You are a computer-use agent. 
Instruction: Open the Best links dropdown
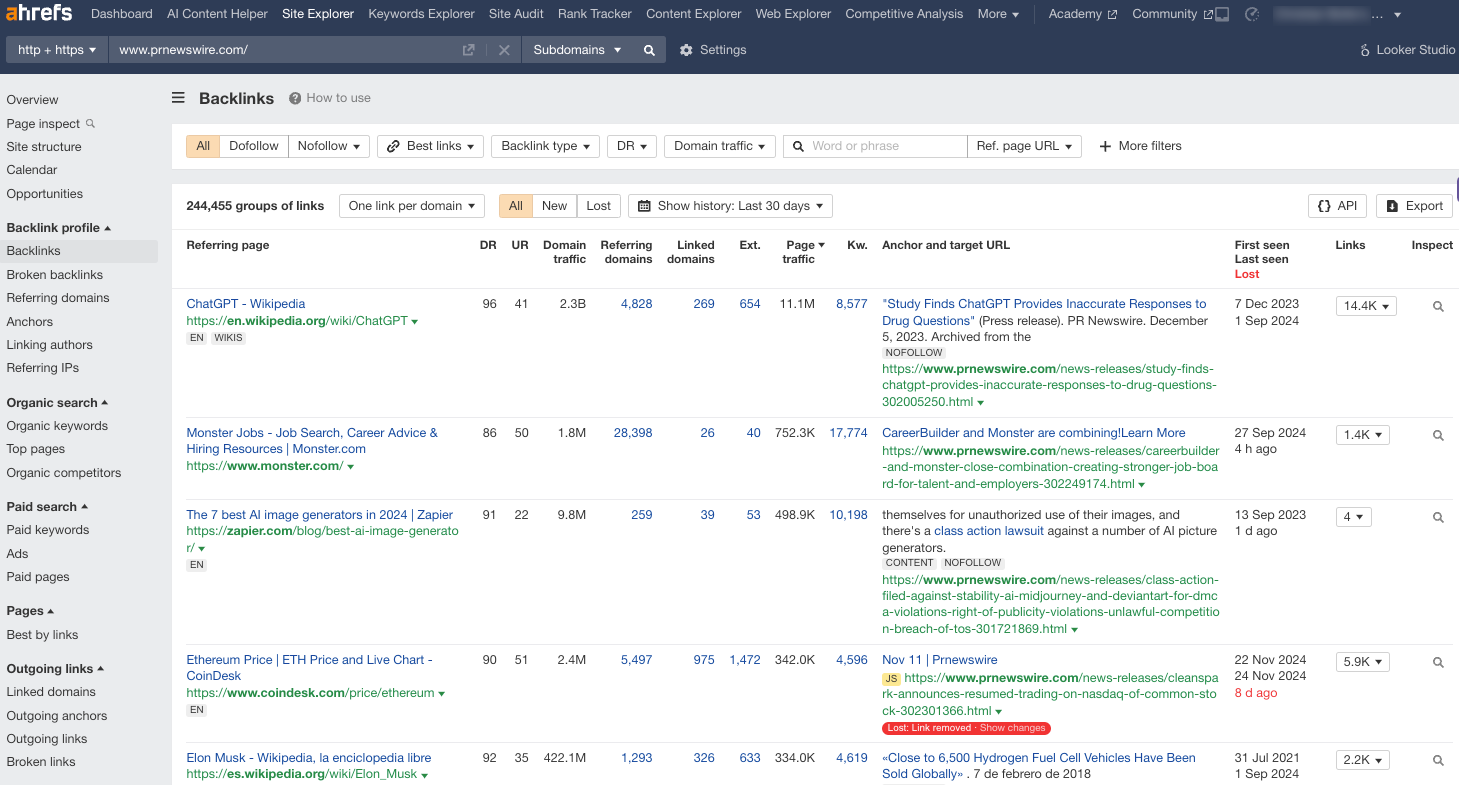point(431,146)
